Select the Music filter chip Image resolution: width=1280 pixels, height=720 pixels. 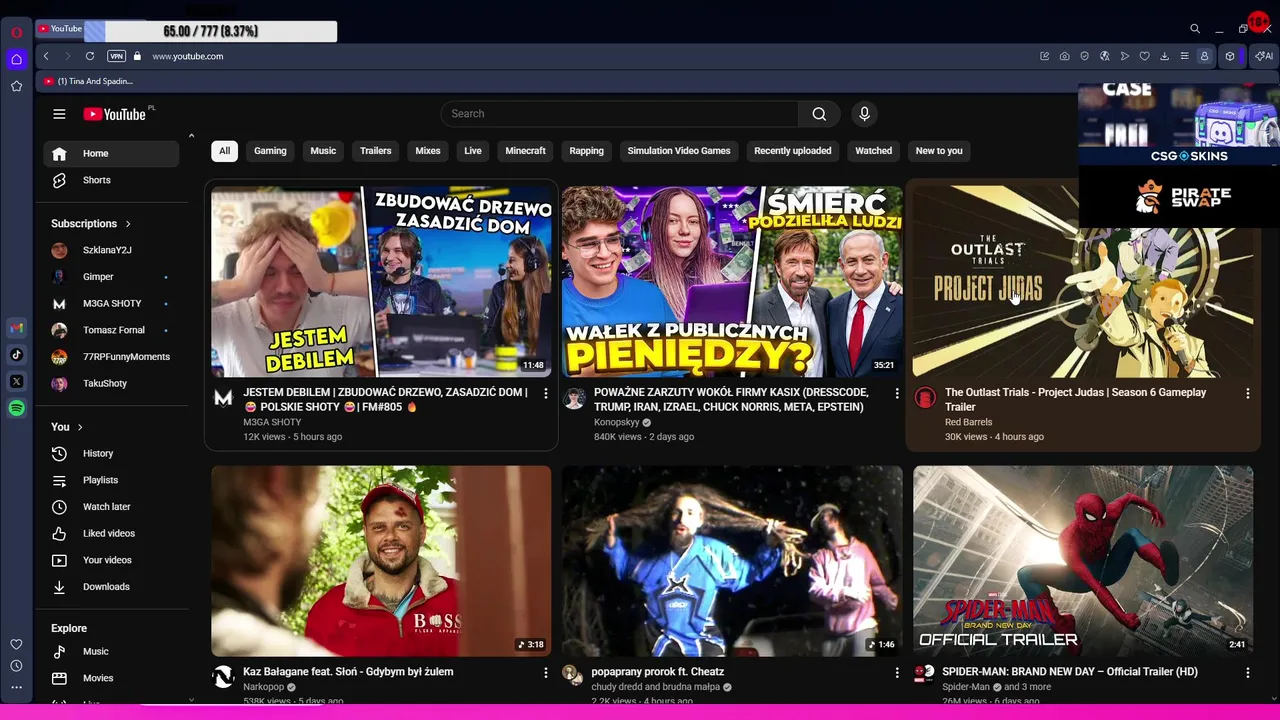[x=323, y=151]
